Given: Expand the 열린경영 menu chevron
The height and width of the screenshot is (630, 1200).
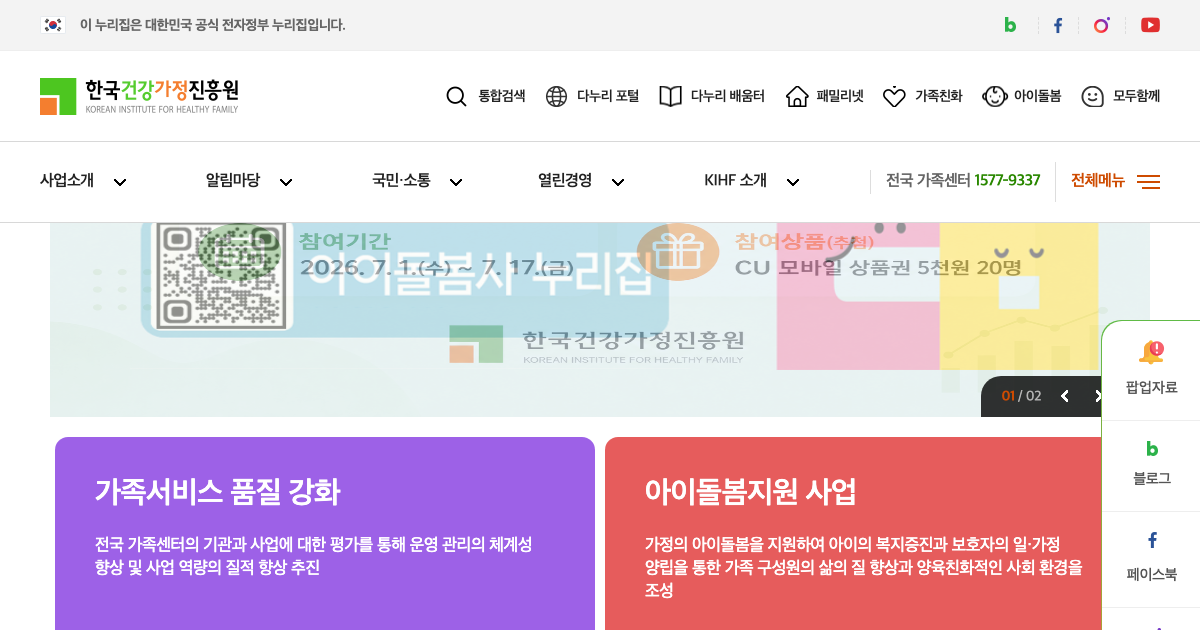Looking at the screenshot, I should [618, 182].
